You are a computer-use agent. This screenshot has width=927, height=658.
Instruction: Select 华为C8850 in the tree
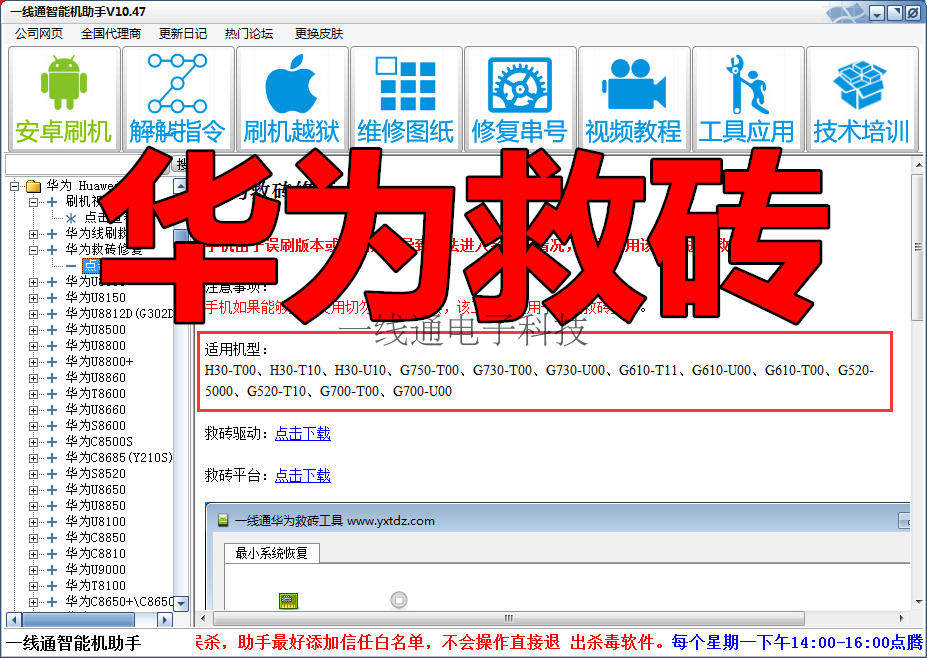coord(95,537)
